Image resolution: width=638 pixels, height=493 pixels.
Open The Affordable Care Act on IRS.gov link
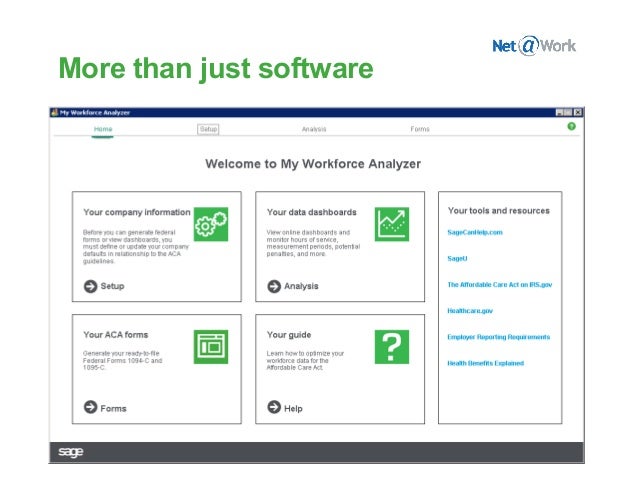pyautogui.click(x=500, y=284)
